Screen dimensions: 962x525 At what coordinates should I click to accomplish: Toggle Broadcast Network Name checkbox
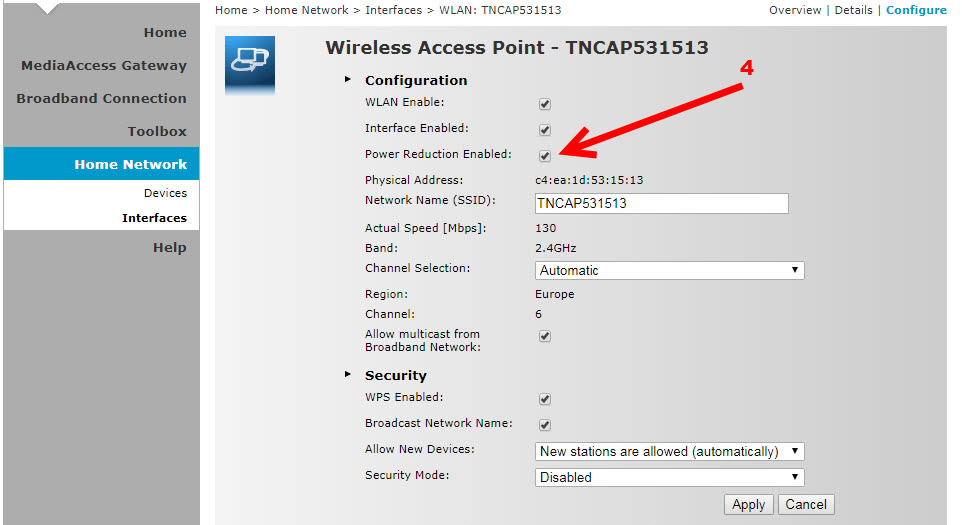pyautogui.click(x=545, y=424)
